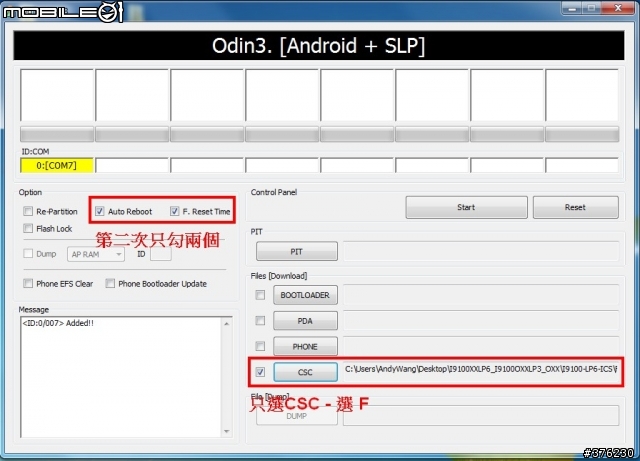The width and height of the screenshot is (640, 461).
Task: Click the BOOTLOADER file path field
Action: (x=481, y=295)
